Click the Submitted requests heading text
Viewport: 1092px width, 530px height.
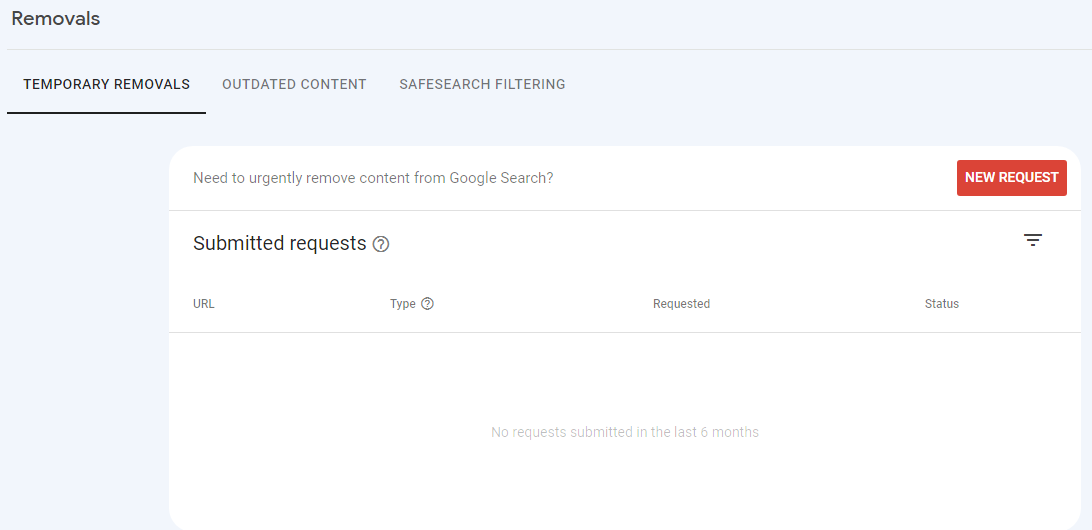click(279, 244)
